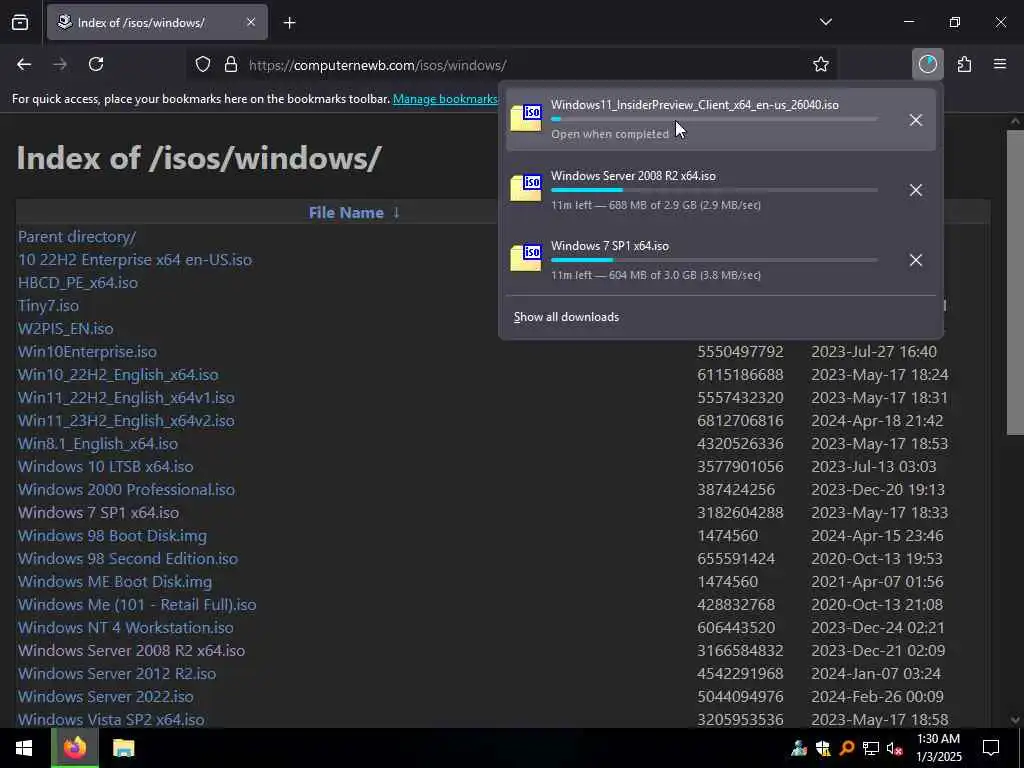Open the Parent directory/ link
Viewport: 1024px width, 768px height.
point(77,236)
